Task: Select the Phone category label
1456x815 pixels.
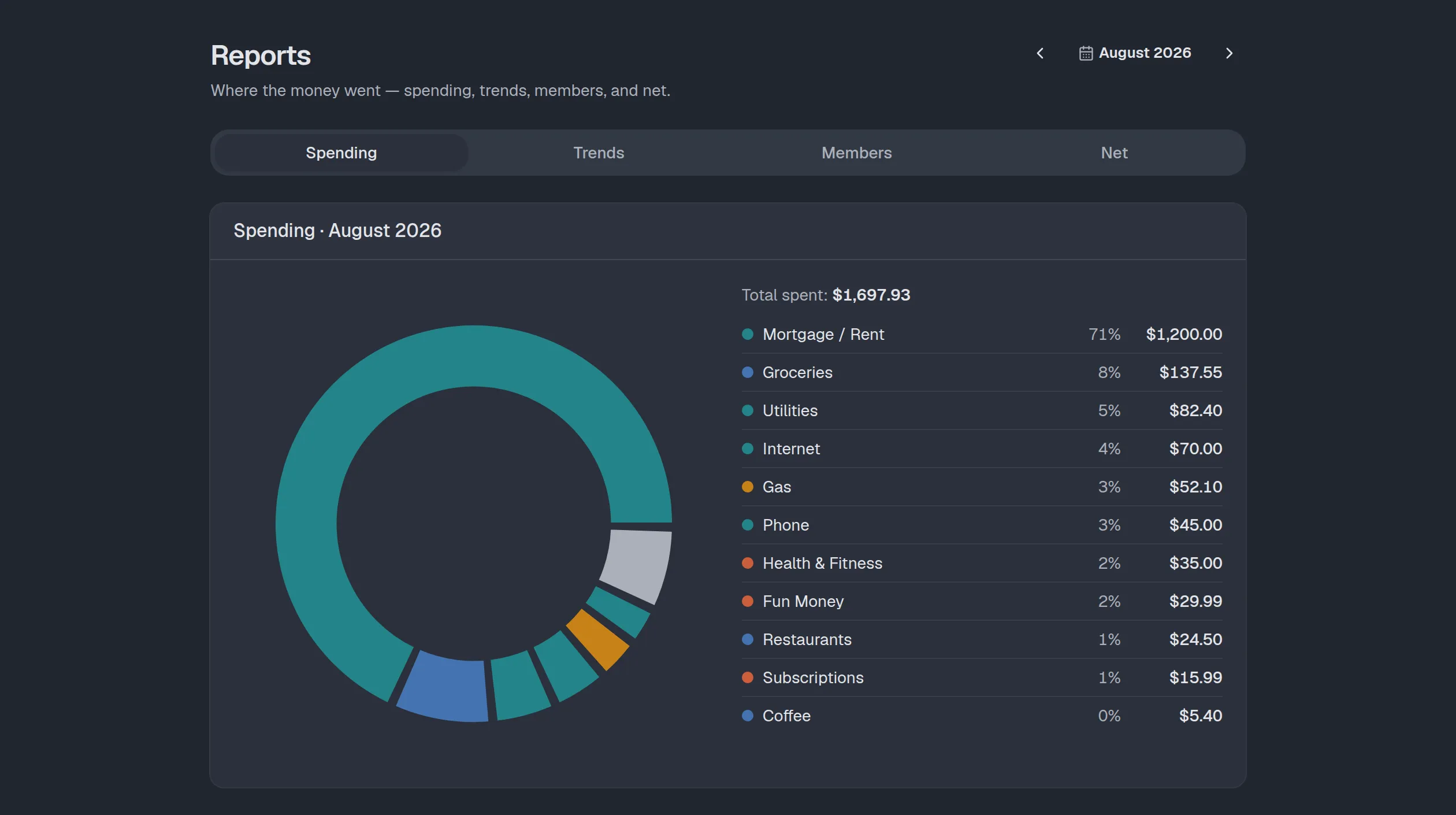Action: pyautogui.click(x=786, y=525)
